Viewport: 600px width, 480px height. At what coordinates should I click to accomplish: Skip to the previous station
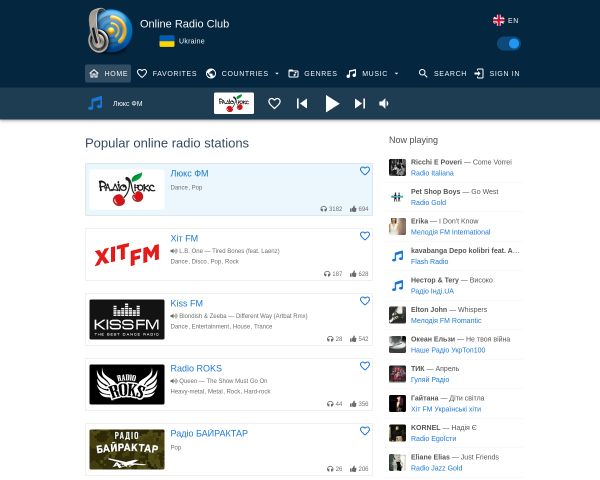click(302, 103)
